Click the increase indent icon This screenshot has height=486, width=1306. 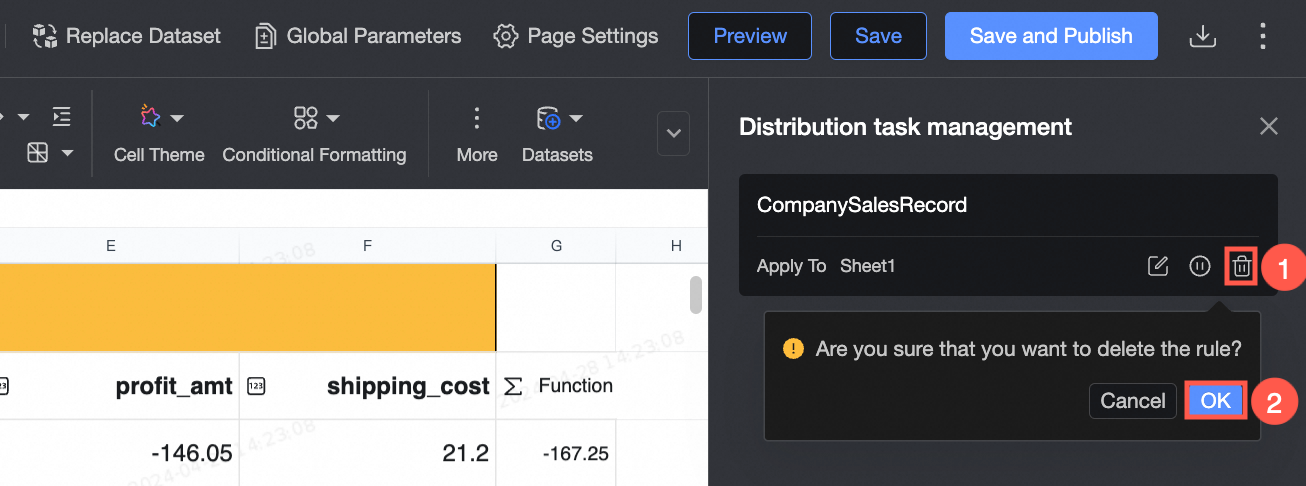point(62,117)
